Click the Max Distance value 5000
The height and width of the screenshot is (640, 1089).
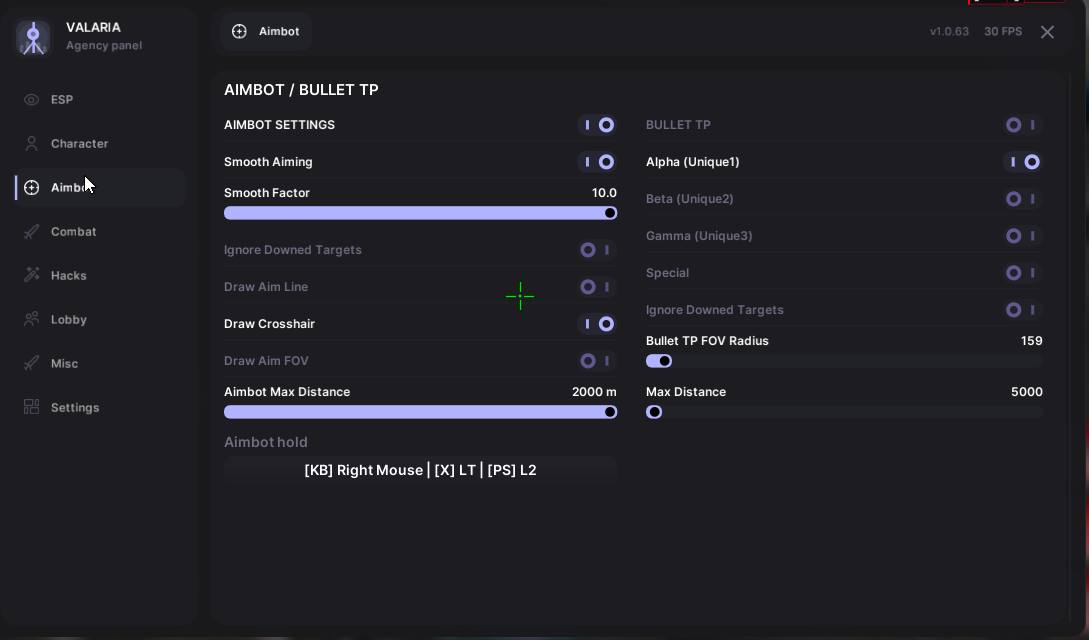(x=1026, y=392)
